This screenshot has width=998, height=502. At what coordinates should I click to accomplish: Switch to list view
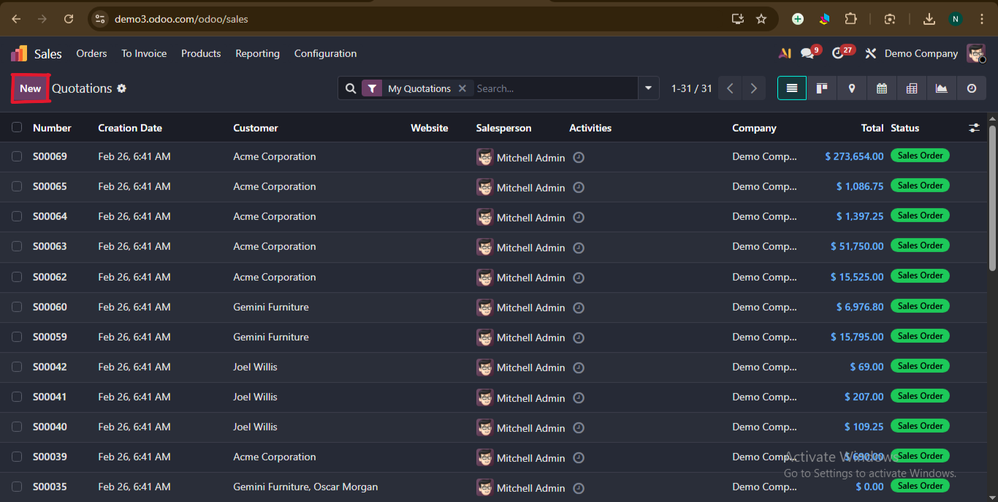792,88
